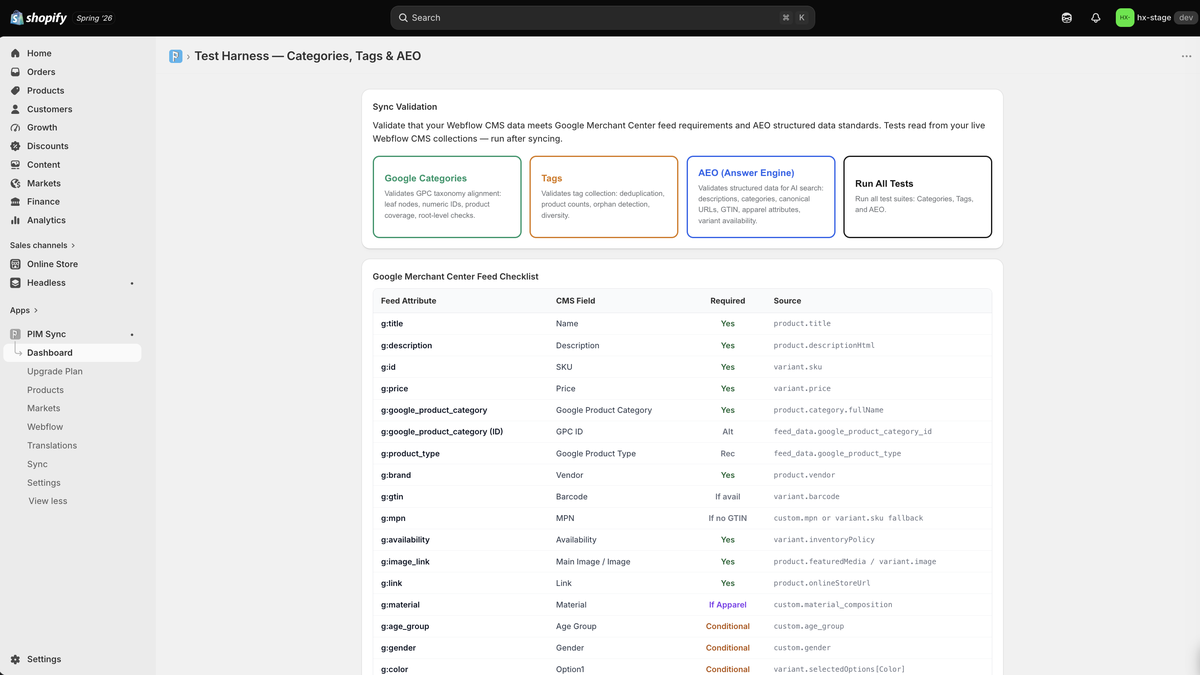The width and height of the screenshot is (1200, 675).
Task: Run the Google Categories test suite
Action: (447, 197)
